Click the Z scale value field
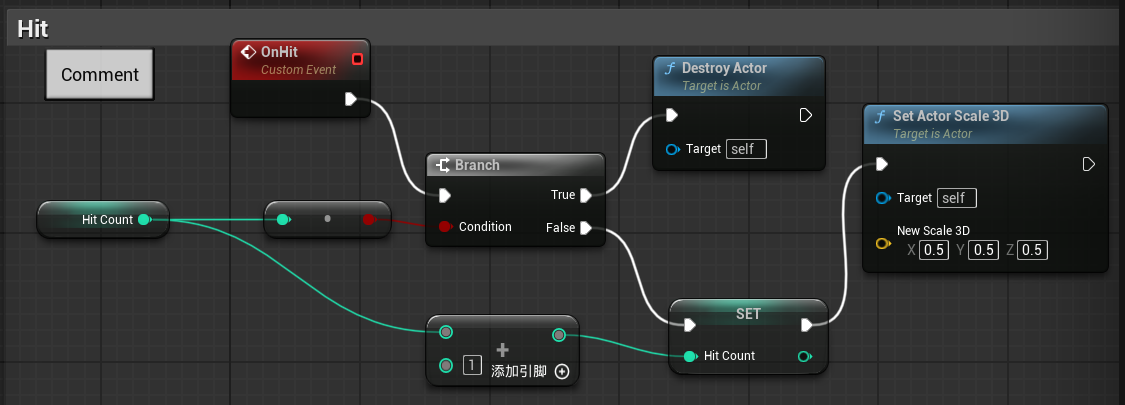Image resolution: width=1125 pixels, height=405 pixels. pos(1034,250)
